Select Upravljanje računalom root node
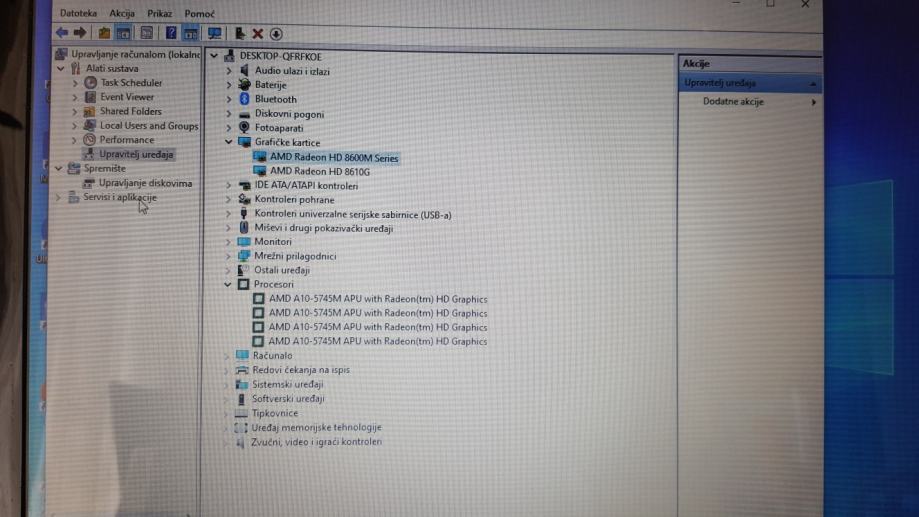The height and width of the screenshot is (517, 919). [135, 54]
